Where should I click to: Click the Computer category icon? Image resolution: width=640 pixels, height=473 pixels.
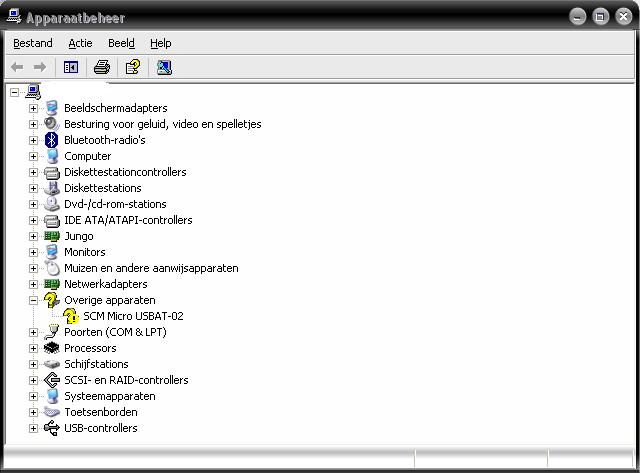point(52,156)
